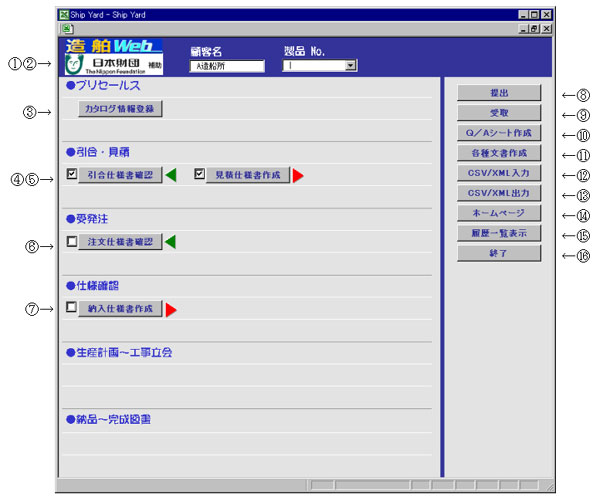The image size is (600, 501).
Task: Click the 終了 button
Action: point(499,253)
